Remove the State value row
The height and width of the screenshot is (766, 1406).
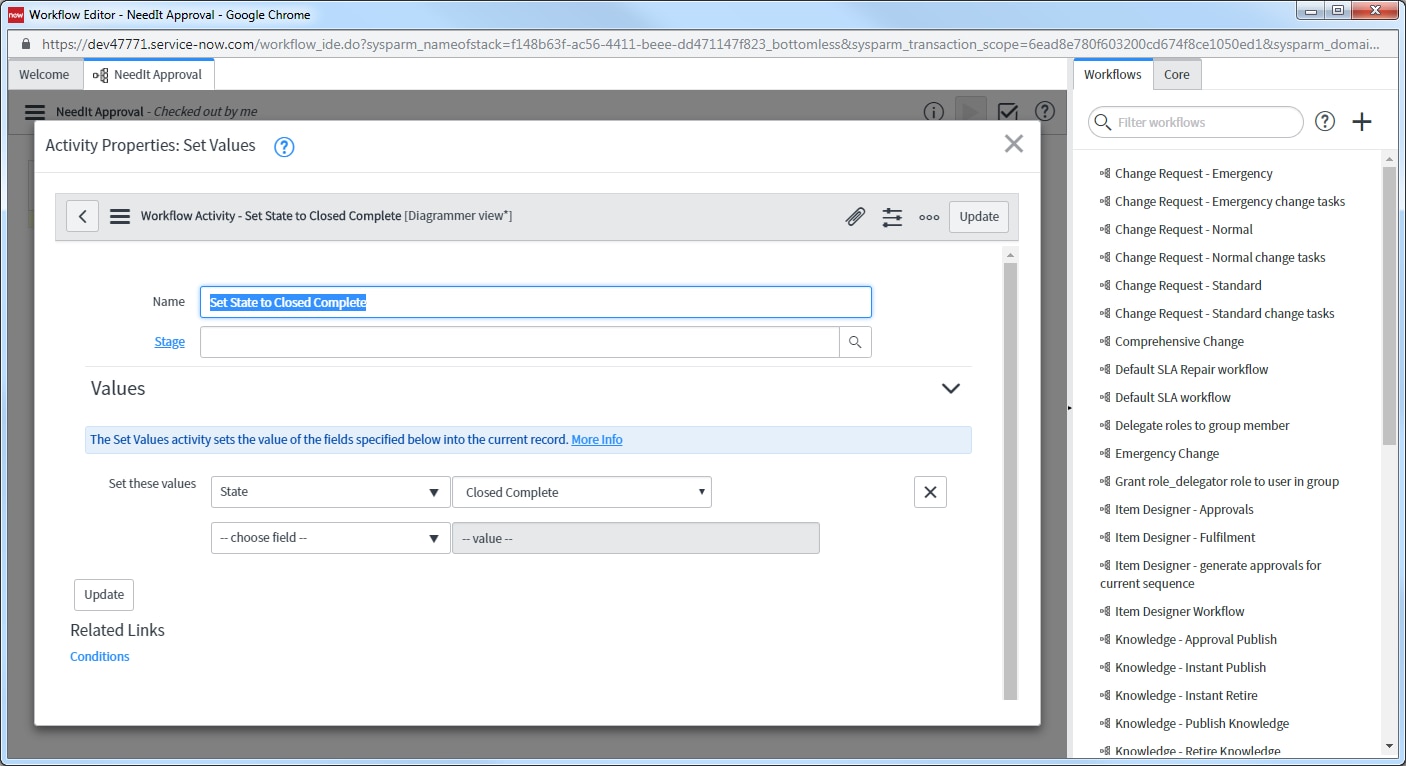[x=930, y=492]
